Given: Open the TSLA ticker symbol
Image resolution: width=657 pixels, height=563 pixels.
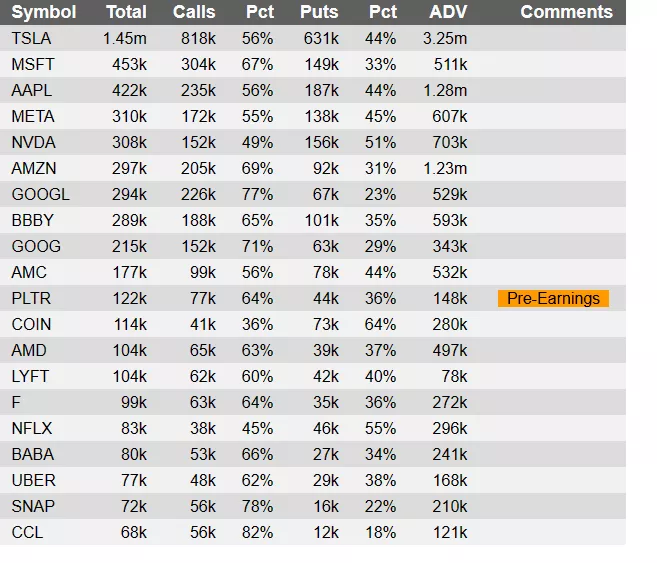Looking at the screenshot, I should (x=32, y=38).
